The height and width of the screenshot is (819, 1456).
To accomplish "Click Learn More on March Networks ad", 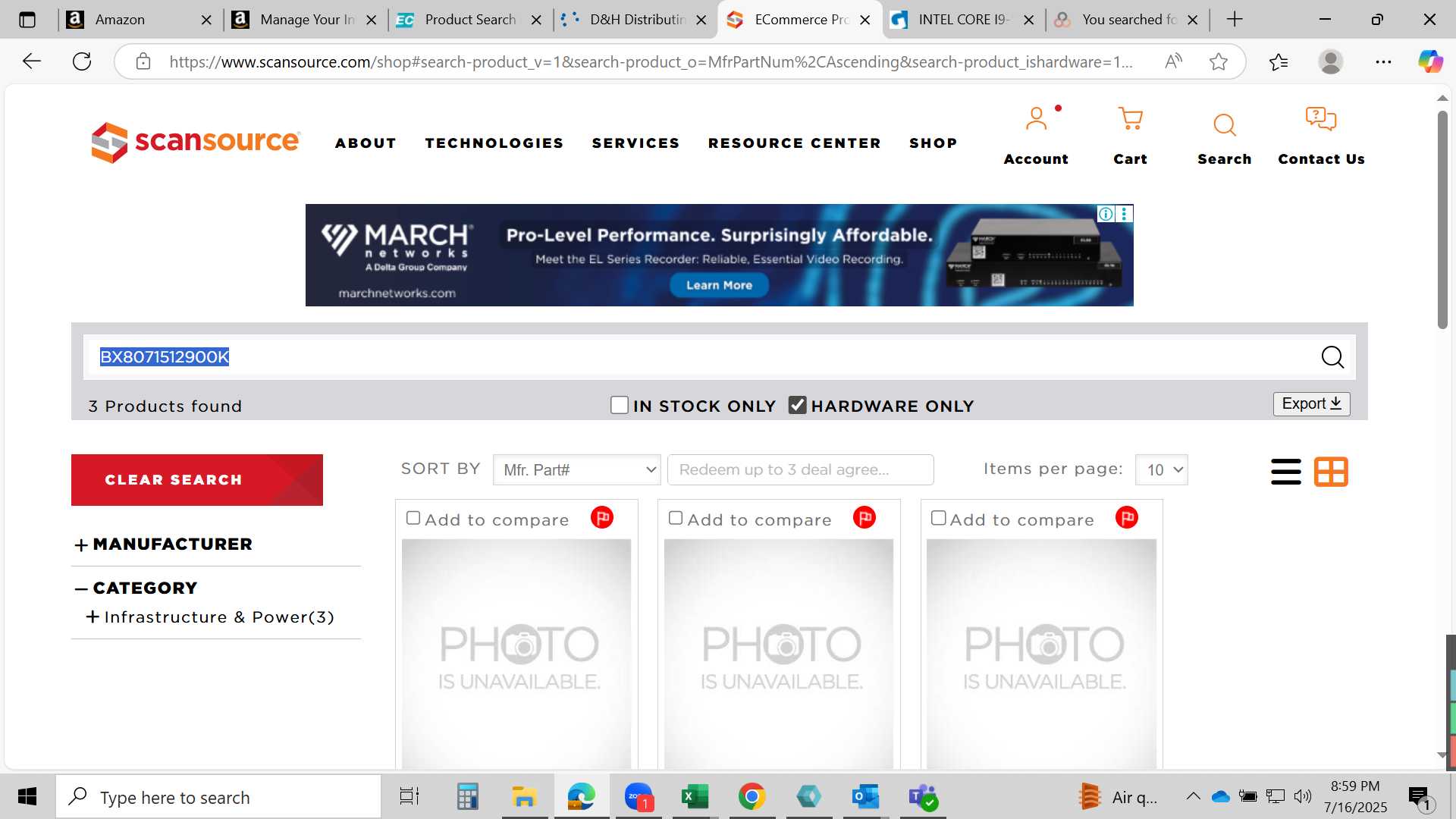I will click(x=719, y=285).
